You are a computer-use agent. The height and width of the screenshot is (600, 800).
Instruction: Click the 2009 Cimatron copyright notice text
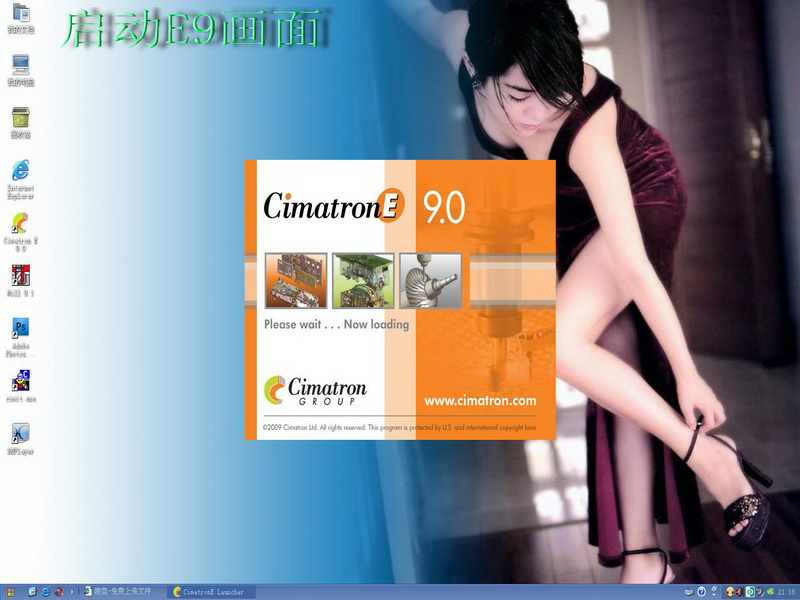[399, 428]
